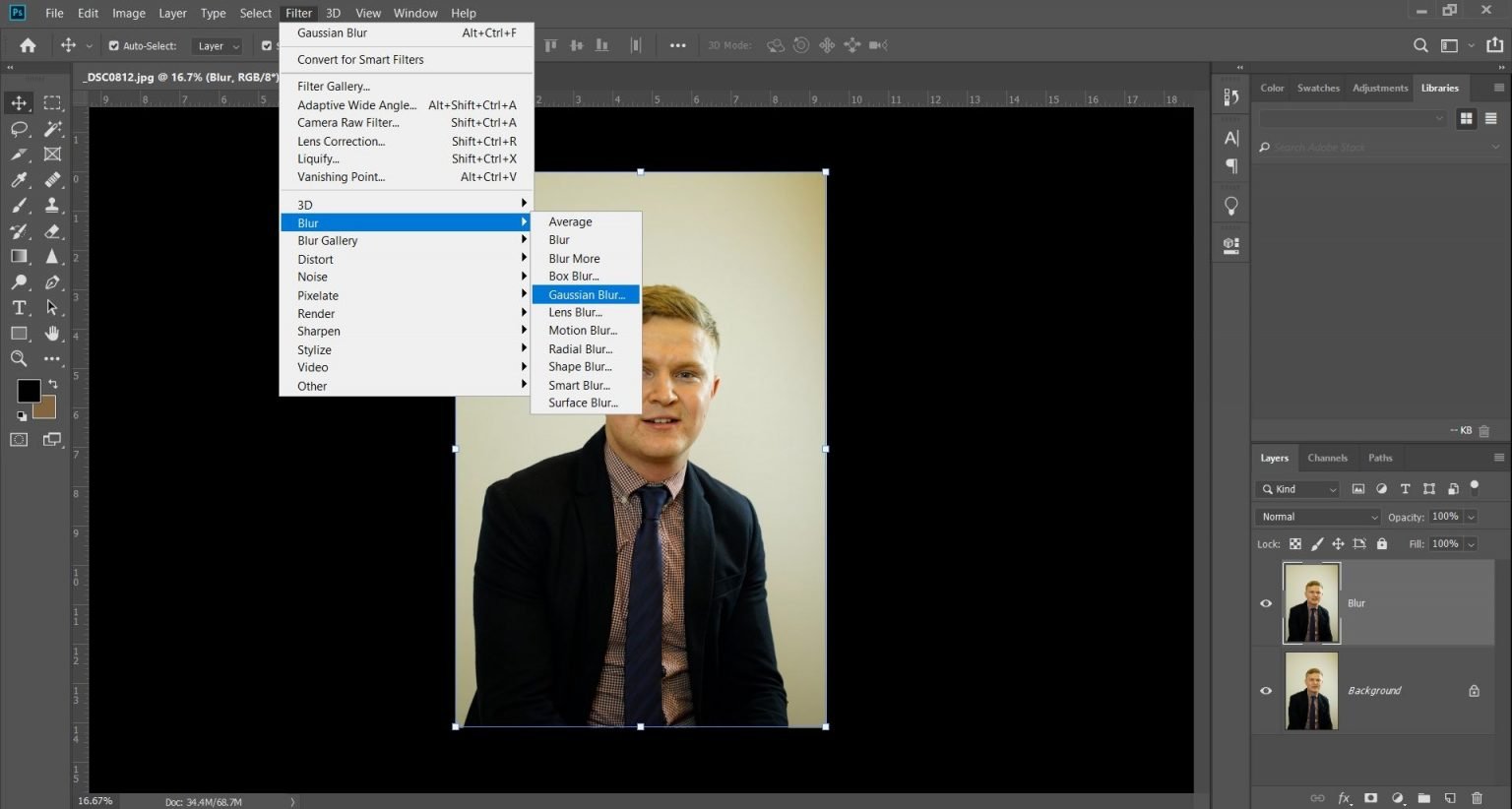Select the Eyedropper tool
This screenshot has width=1512, height=809.
(x=18, y=179)
